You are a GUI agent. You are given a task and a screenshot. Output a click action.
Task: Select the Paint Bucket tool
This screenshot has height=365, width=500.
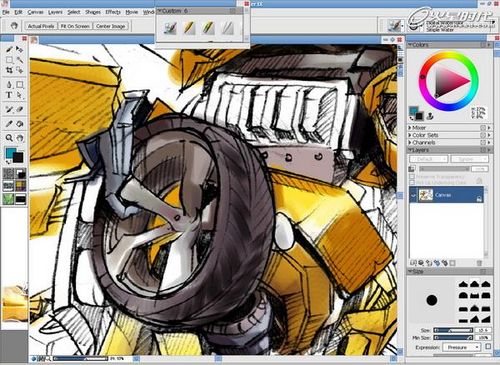coord(20,124)
